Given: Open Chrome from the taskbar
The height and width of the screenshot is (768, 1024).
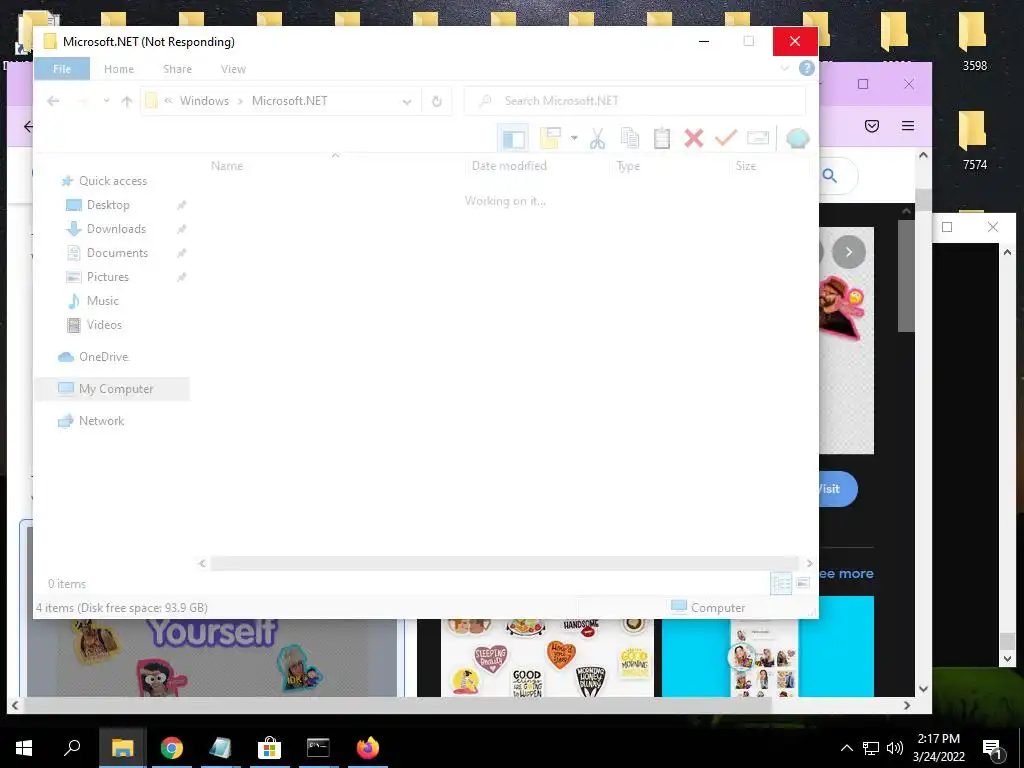Looking at the screenshot, I should pos(172,748).
